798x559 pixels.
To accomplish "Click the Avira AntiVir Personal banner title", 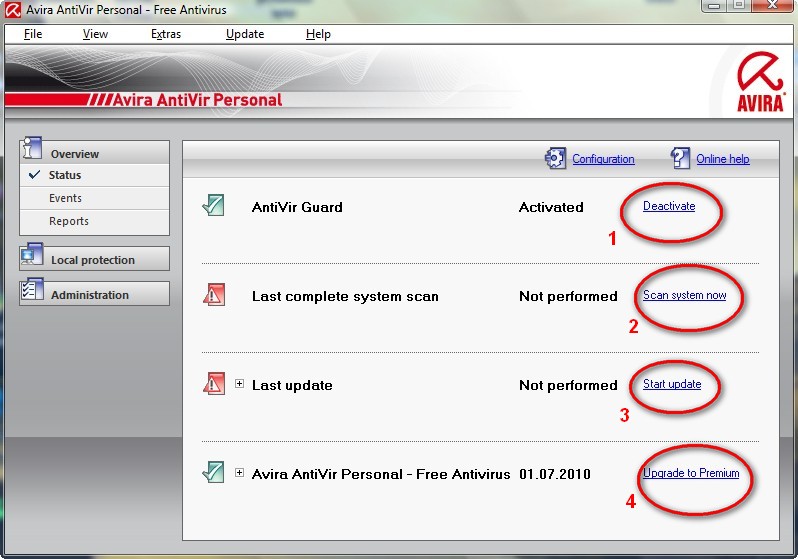I will (x=197, y=100).
